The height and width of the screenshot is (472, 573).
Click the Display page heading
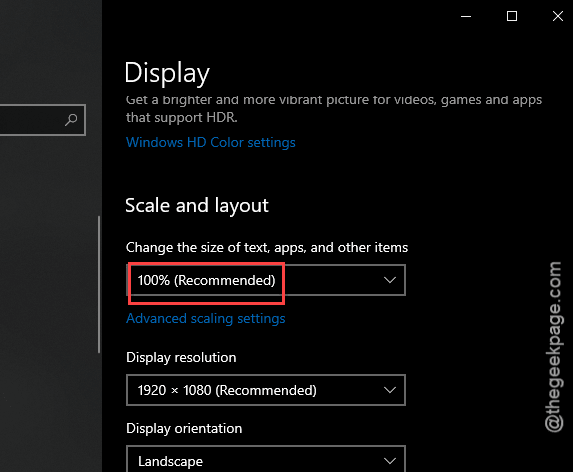[167, 73]
